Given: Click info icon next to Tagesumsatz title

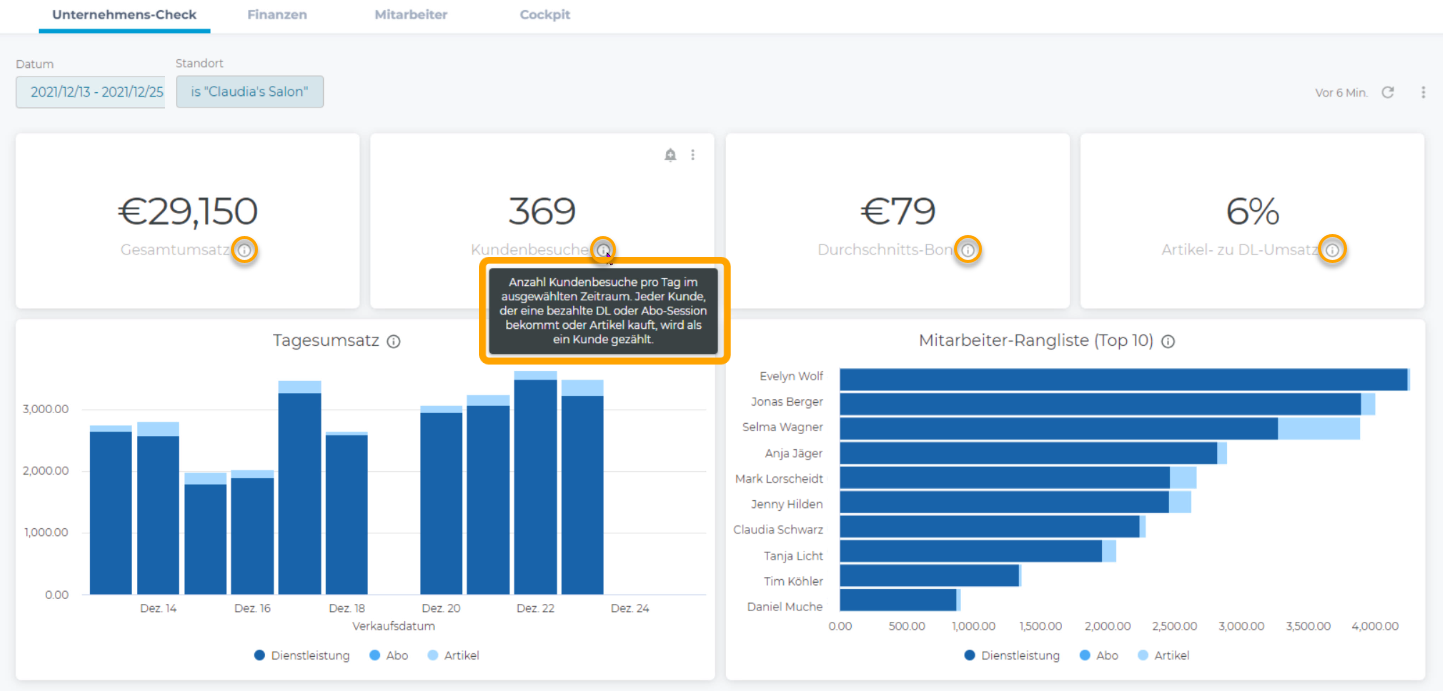Looking at the screenshot, I should (394, 342).
